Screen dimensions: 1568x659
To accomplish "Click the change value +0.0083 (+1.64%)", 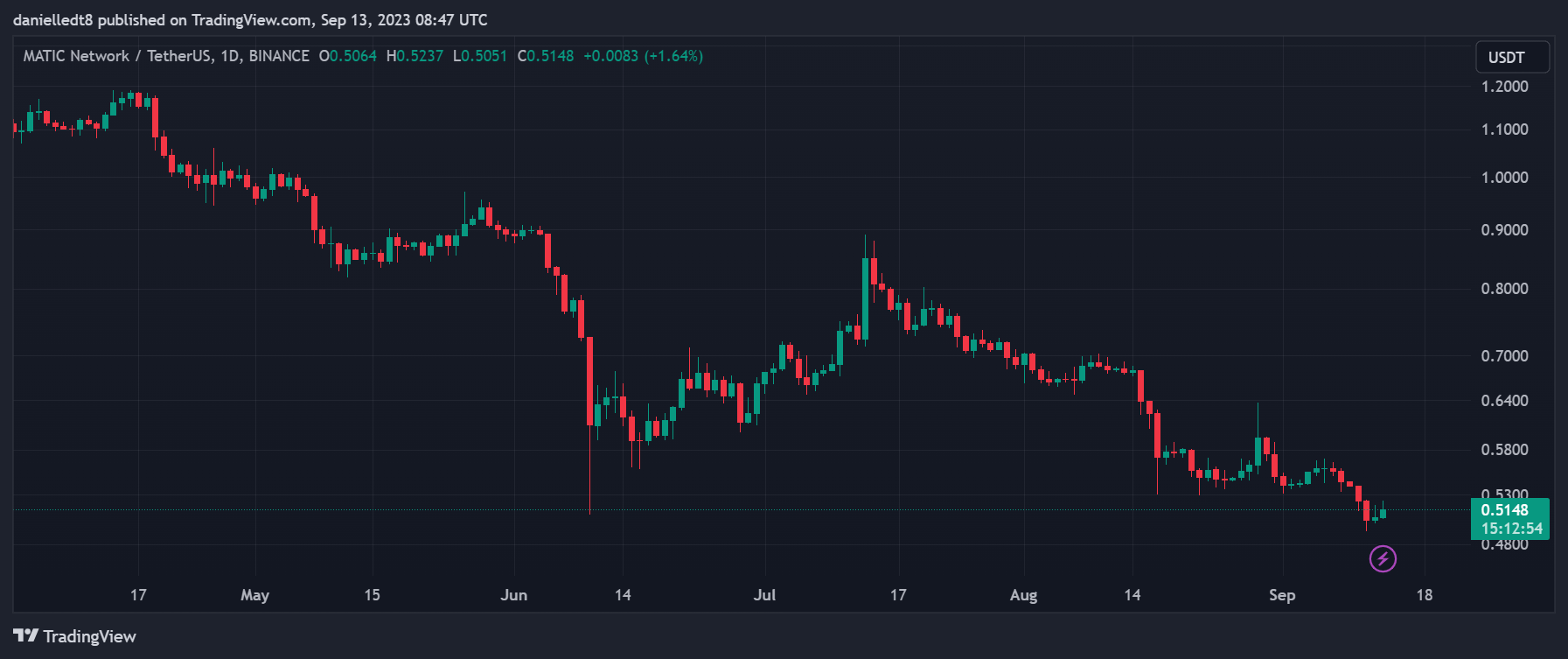I will (643, 56).
